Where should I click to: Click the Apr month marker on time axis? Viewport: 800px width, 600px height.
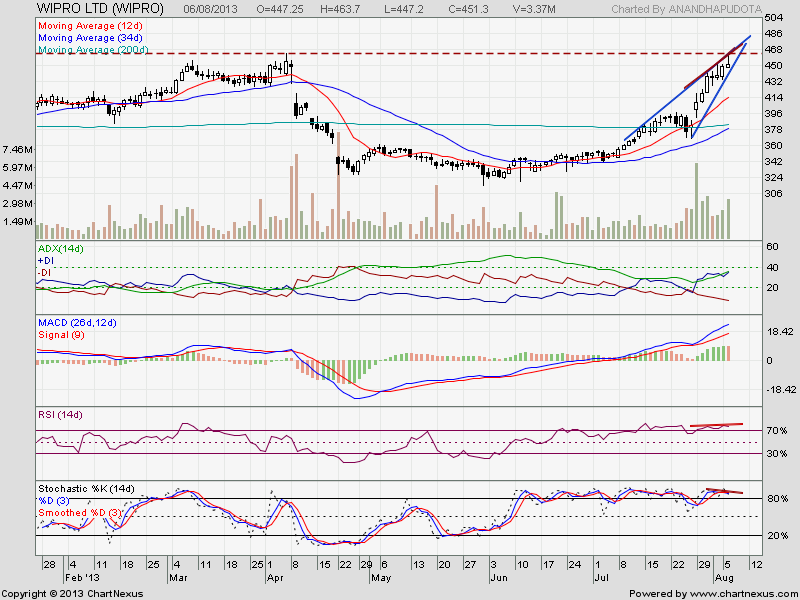click(275, 578)
